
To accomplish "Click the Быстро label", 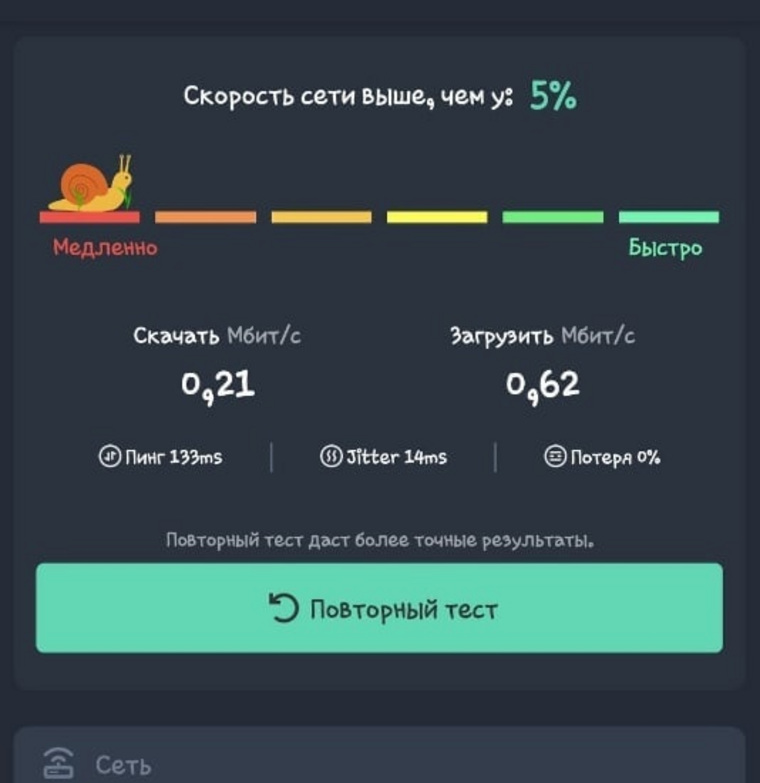I will pos(665,248).
